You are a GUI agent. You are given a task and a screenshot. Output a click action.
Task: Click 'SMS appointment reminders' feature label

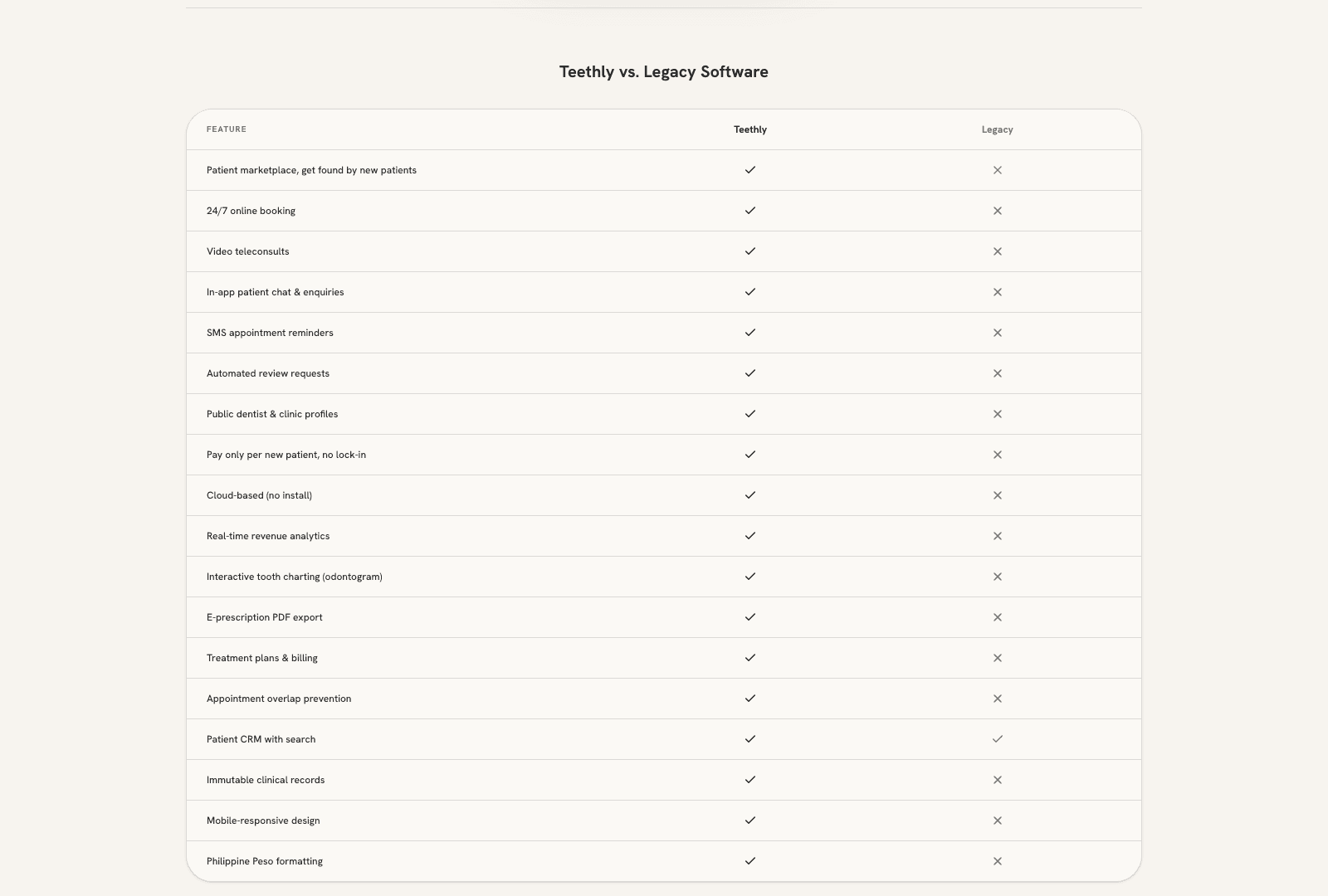(x=270, y=333)
